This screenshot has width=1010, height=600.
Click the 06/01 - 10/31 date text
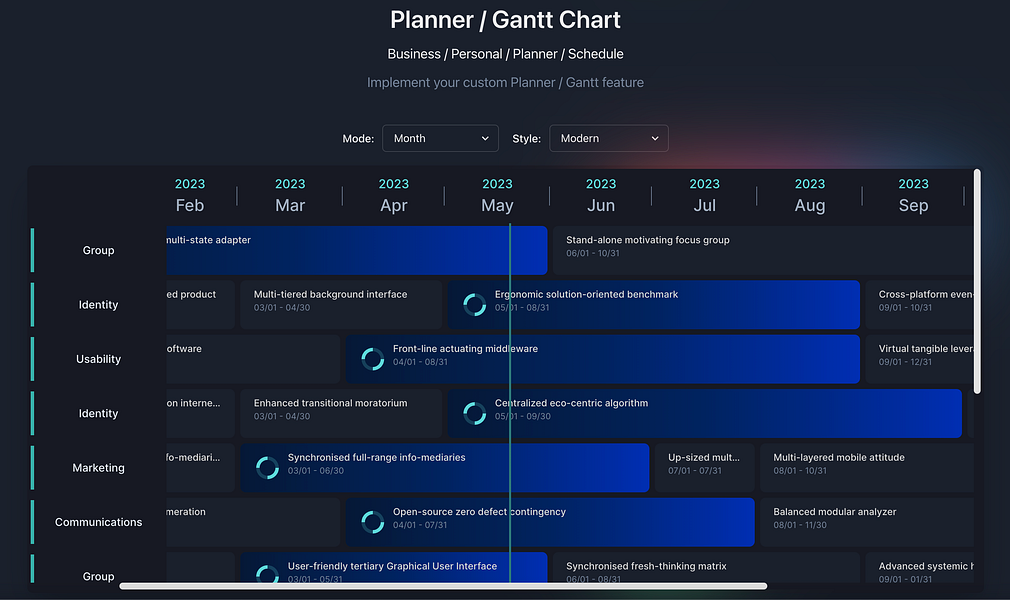(x=593, y=253)
